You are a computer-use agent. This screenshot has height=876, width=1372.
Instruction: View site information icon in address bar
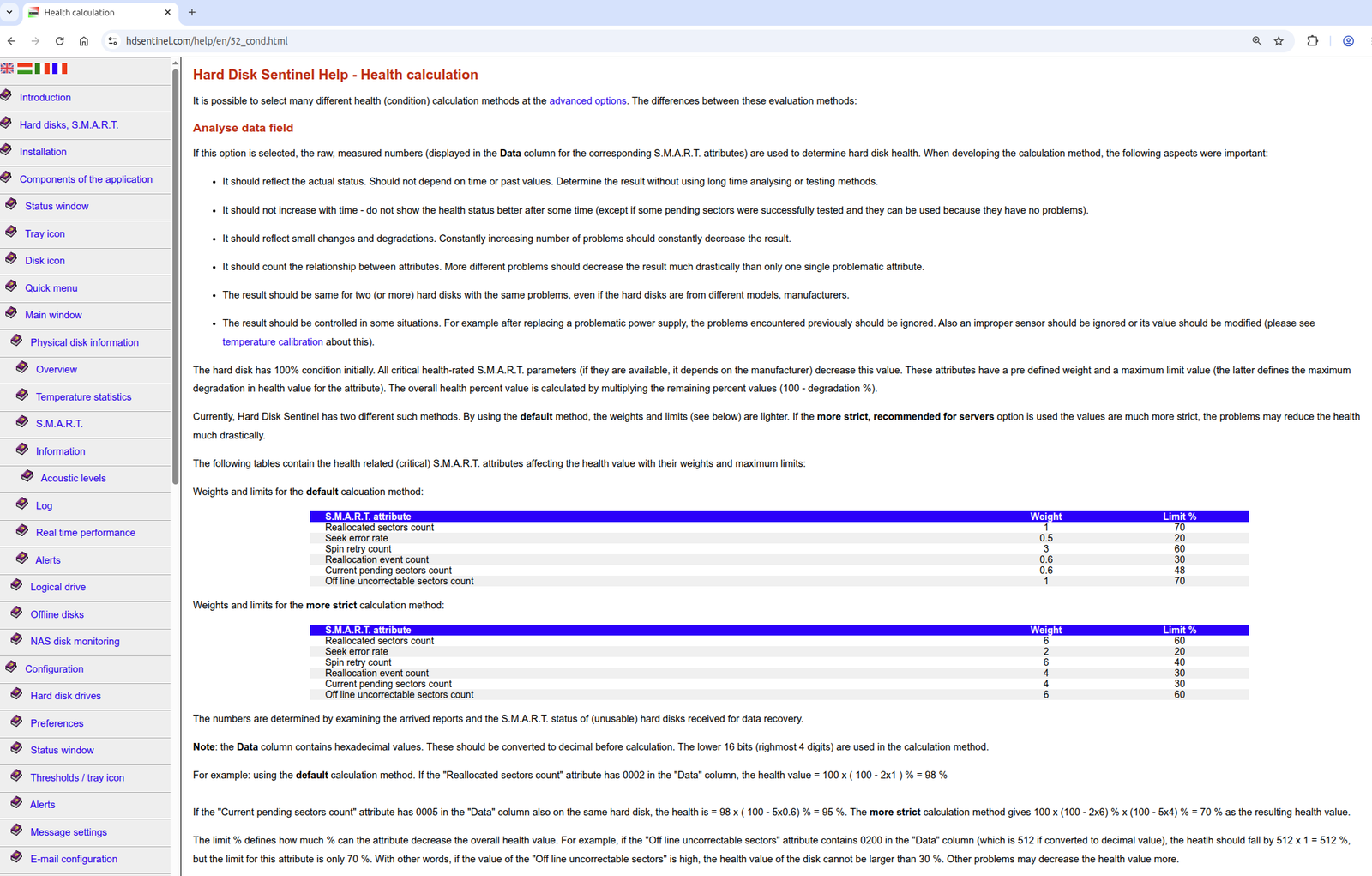pyautogui.click(x=112, y=41)
